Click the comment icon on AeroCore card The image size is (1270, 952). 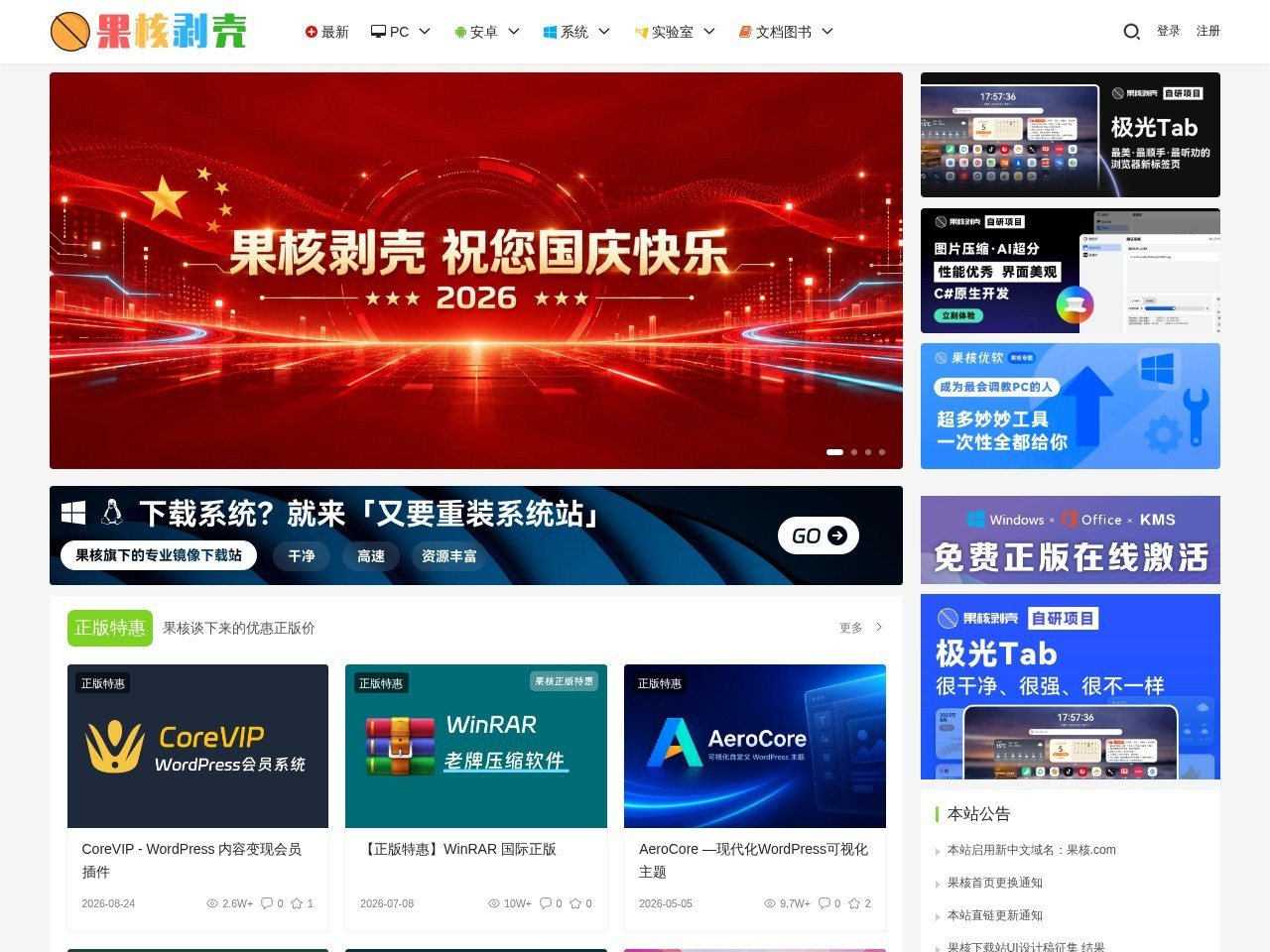pos(825,903)
